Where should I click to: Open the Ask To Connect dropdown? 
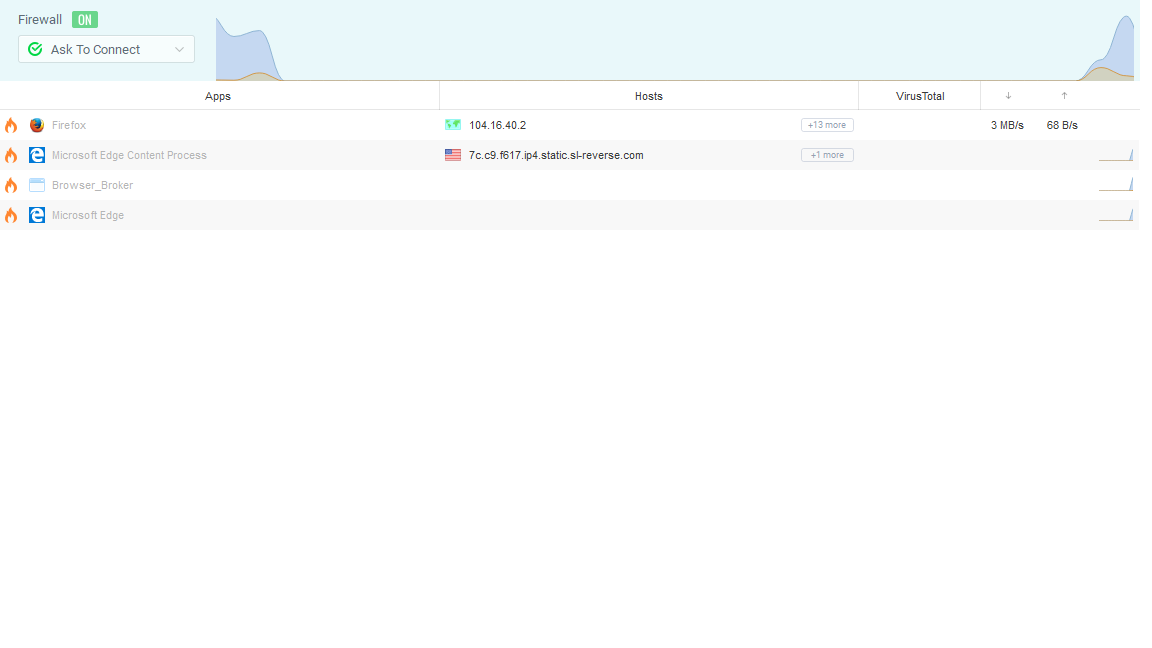point(106,49)
